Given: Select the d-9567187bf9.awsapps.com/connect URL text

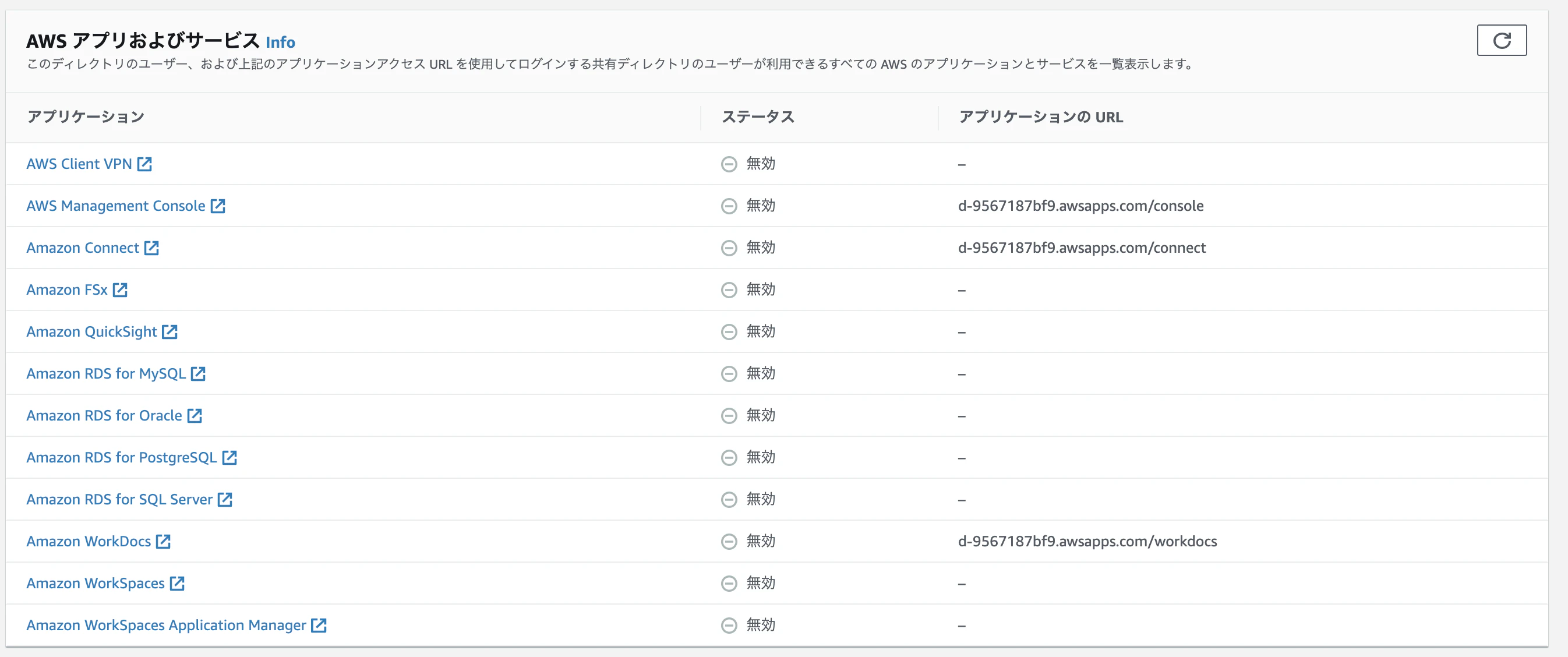Looking at the screenshot, I should click(x=1082, y=248).
